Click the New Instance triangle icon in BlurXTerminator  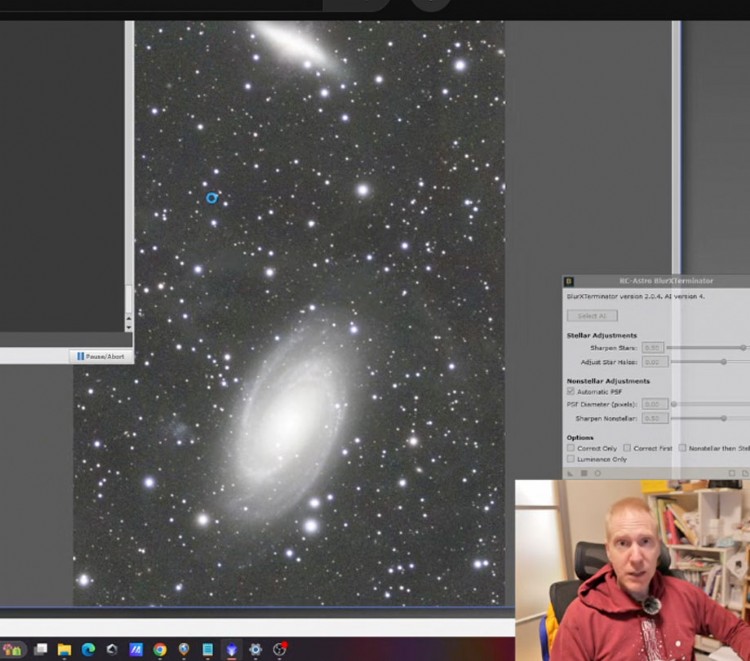point(570,473)
